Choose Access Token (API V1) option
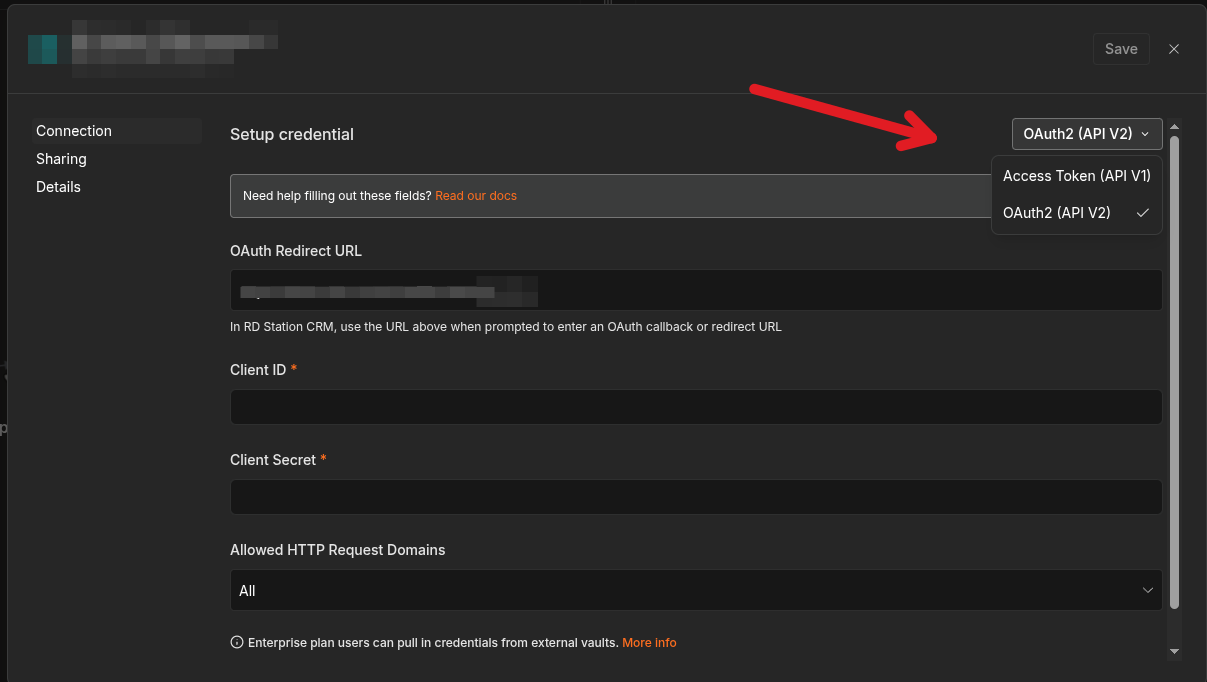 click(x=1077, y=176)
